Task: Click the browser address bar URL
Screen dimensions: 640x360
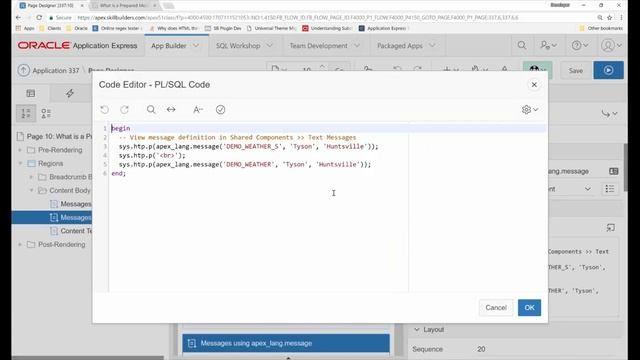Action: click(298, 18)
